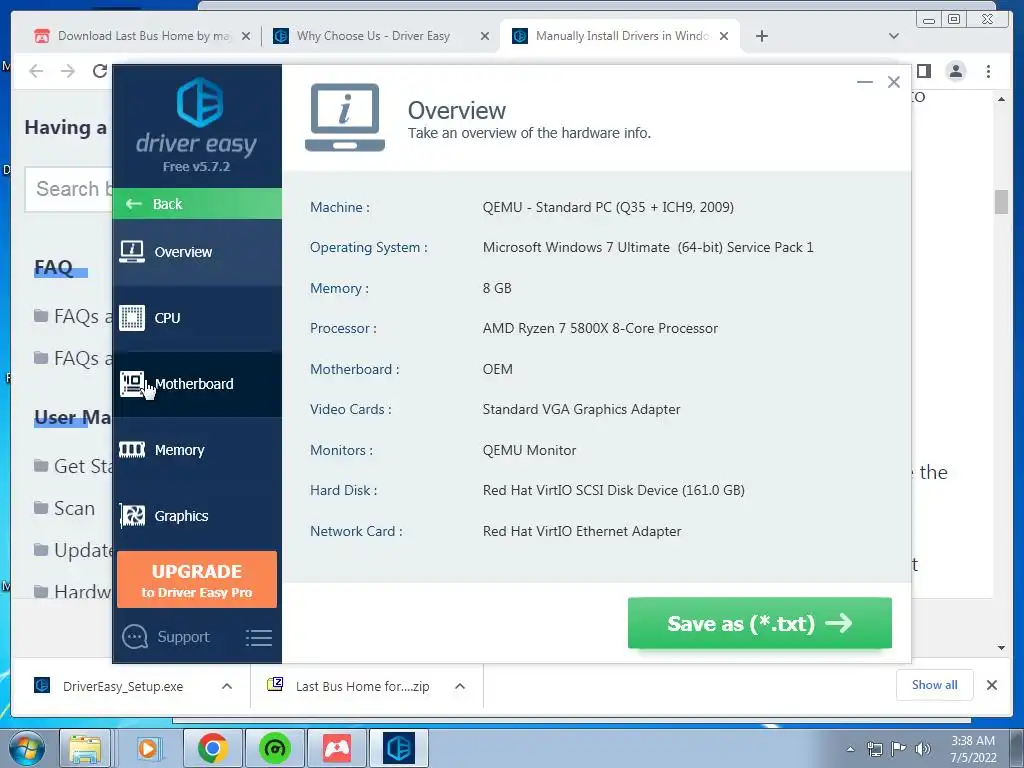
Task: Select the CPU sidebar item
Action: click(197, 318)
